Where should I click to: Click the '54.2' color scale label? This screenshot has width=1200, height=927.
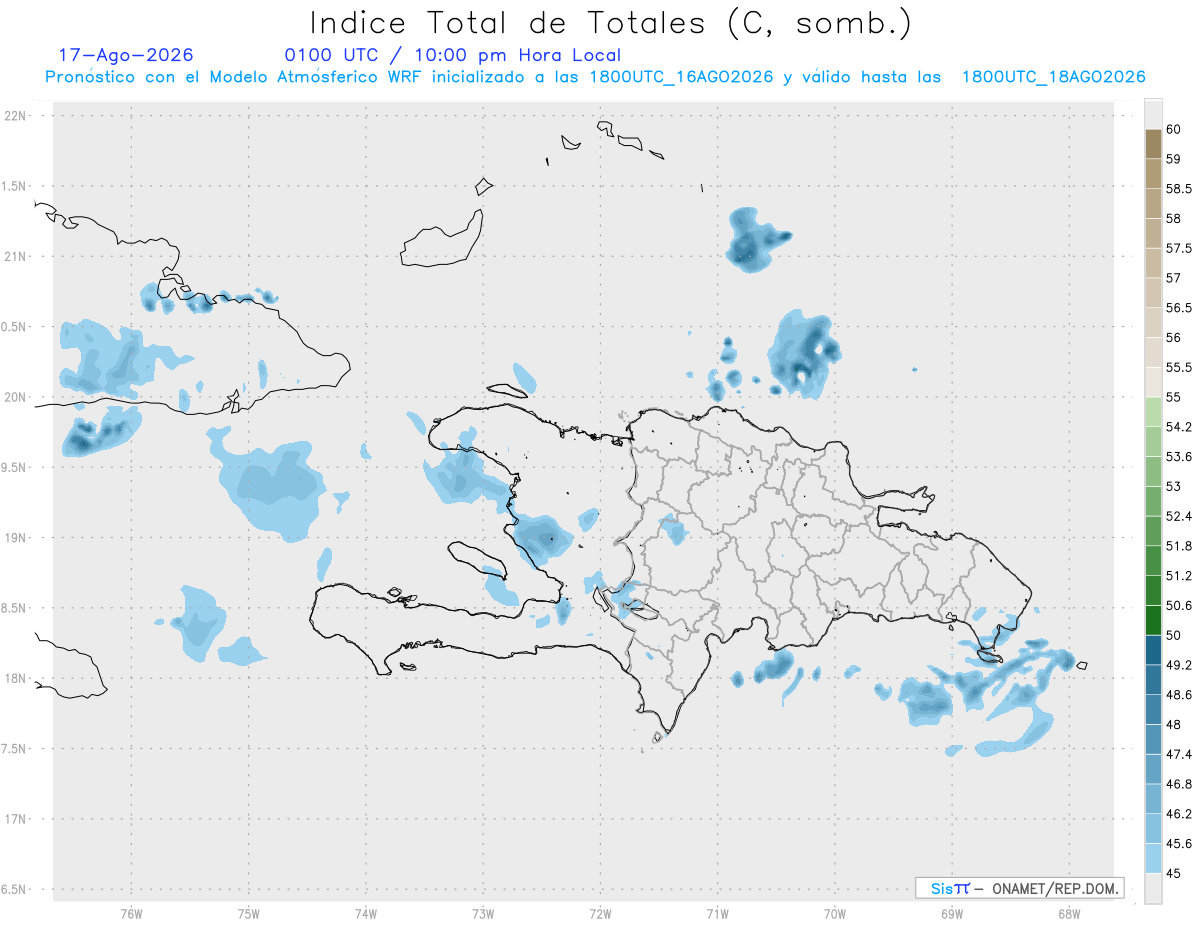[1179, 427]
